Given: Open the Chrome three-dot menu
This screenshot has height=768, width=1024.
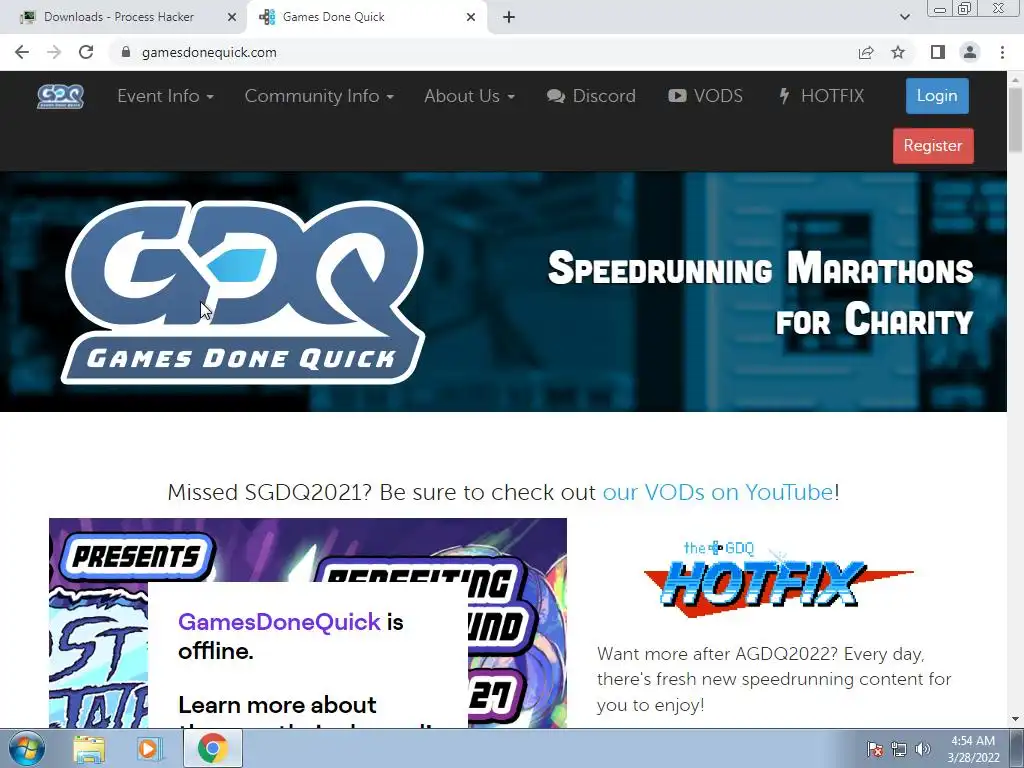Looking at the screenshot, I should (x=1002, y=52).
